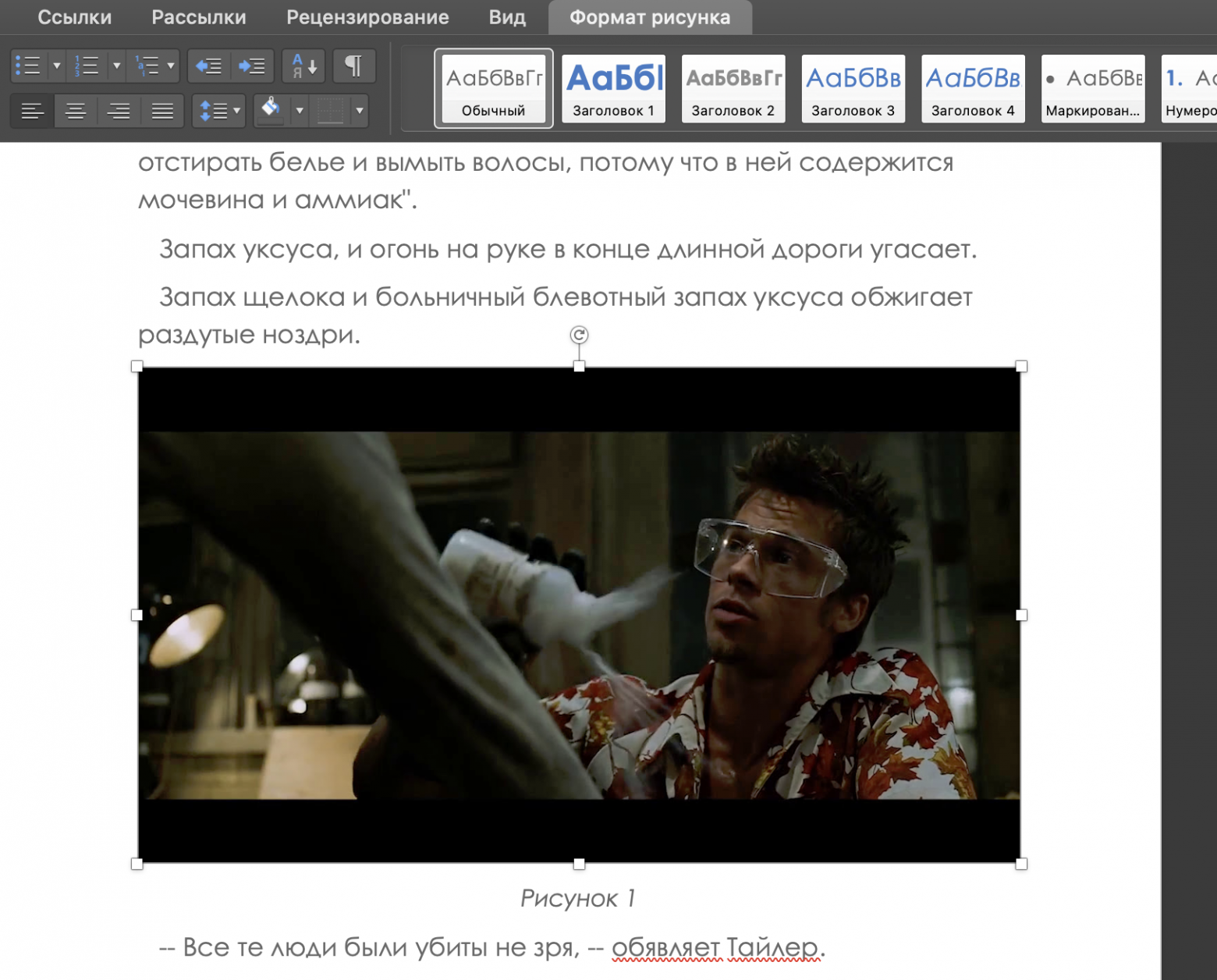Click the top-left picture resize handle
This screenshot has height=980, width=1217.
(x=137, y=366)
